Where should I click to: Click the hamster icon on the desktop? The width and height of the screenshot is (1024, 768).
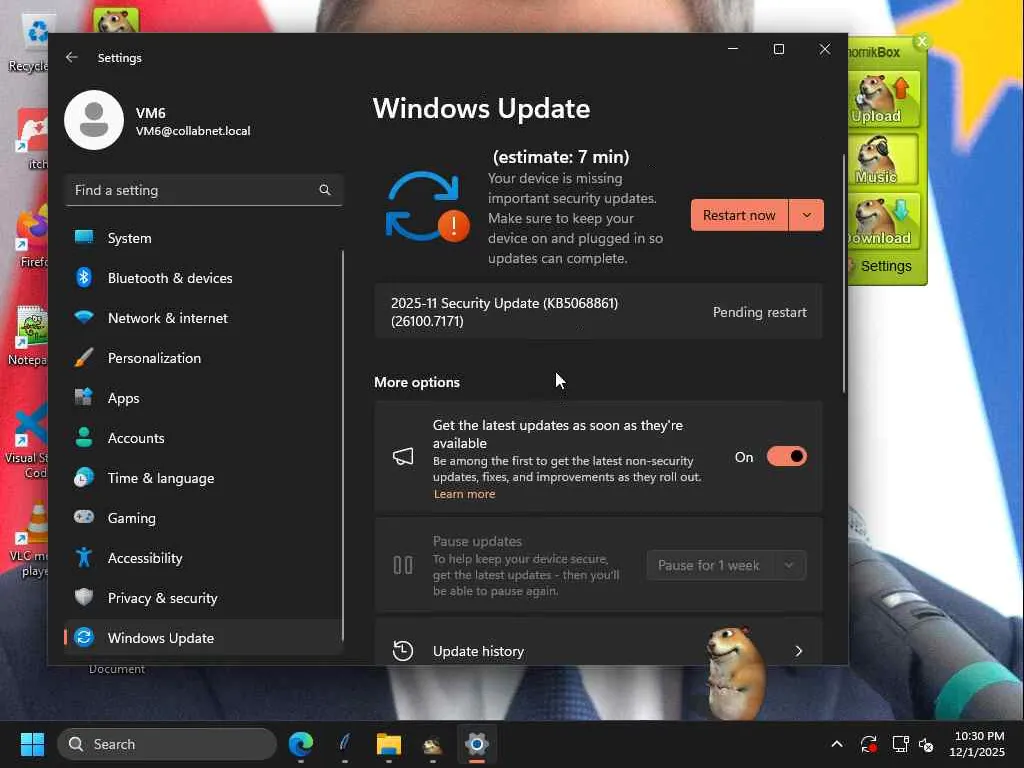click(x=116, y=20)
